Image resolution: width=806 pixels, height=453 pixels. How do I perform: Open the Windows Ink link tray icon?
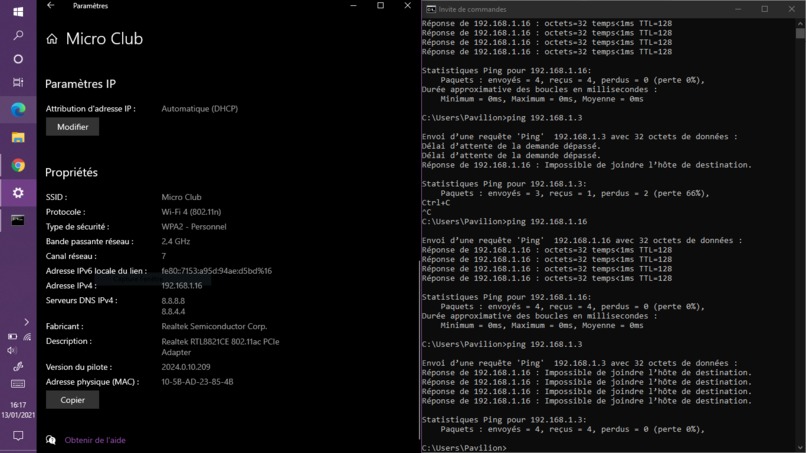click(x=18, y=367)
